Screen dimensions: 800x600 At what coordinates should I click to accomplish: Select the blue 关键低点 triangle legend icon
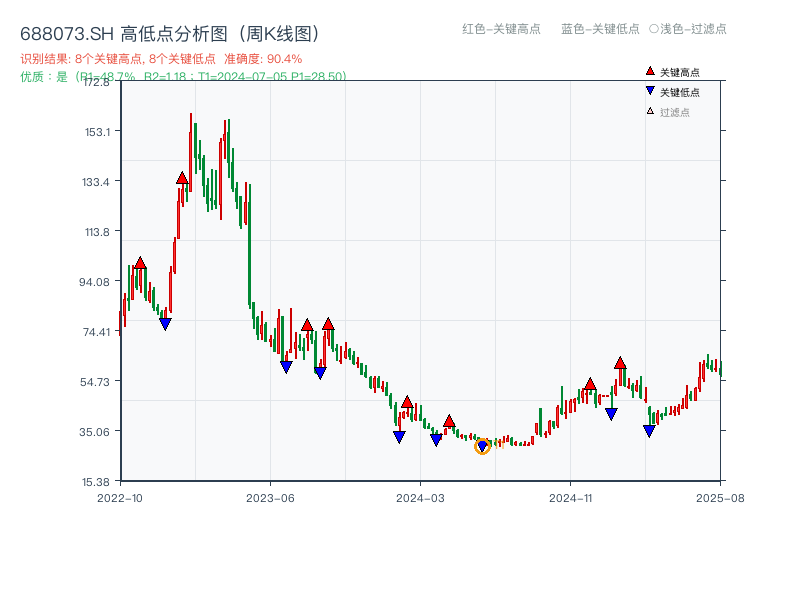click(x=648, y=90)
